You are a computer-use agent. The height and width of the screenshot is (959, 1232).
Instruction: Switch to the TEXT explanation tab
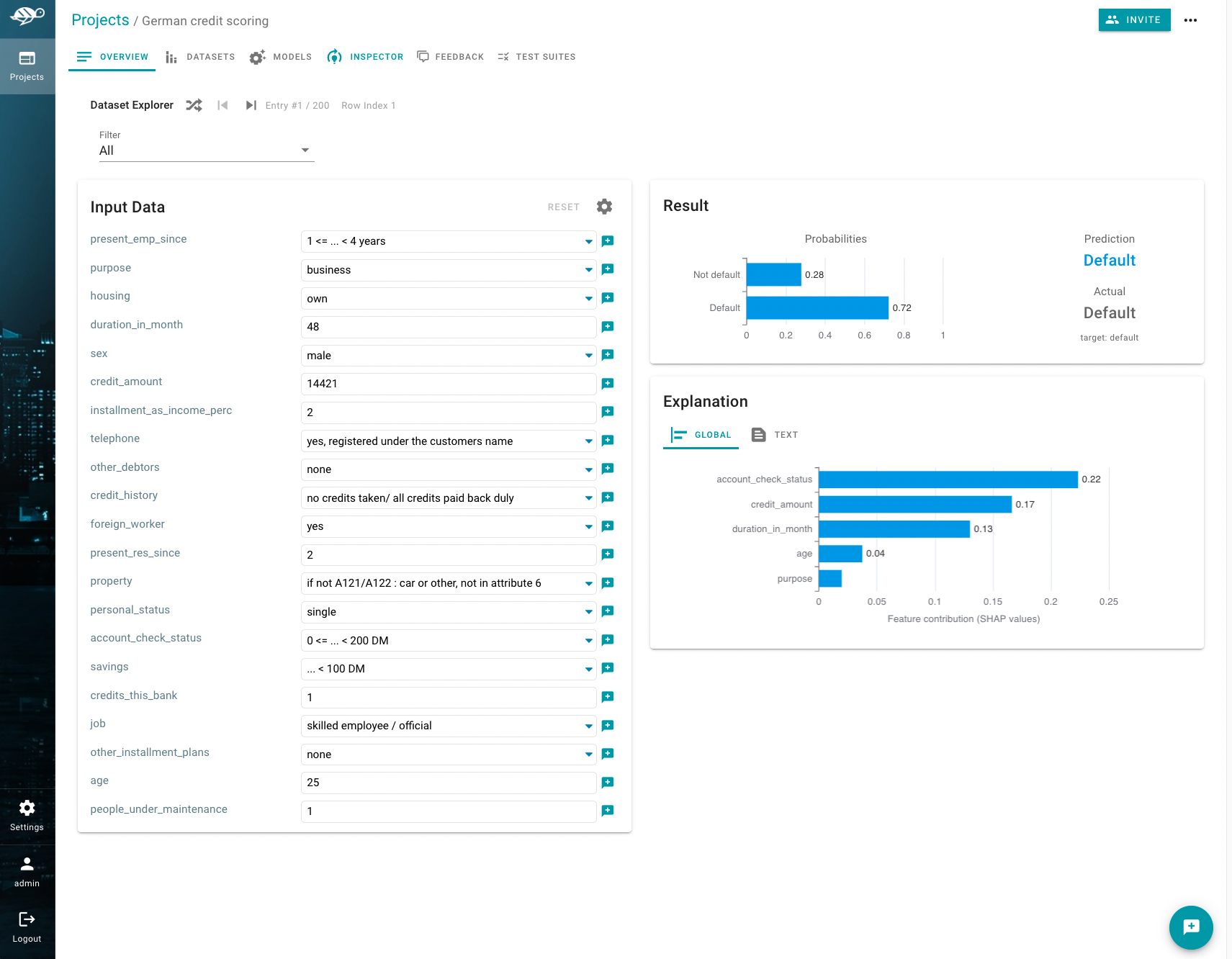(x=775, y=434)
